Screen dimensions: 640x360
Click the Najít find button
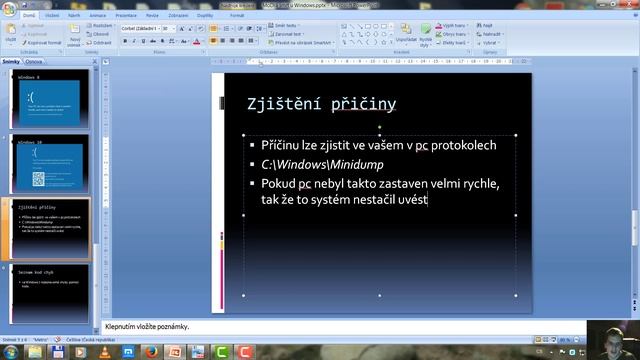[484, 25]
